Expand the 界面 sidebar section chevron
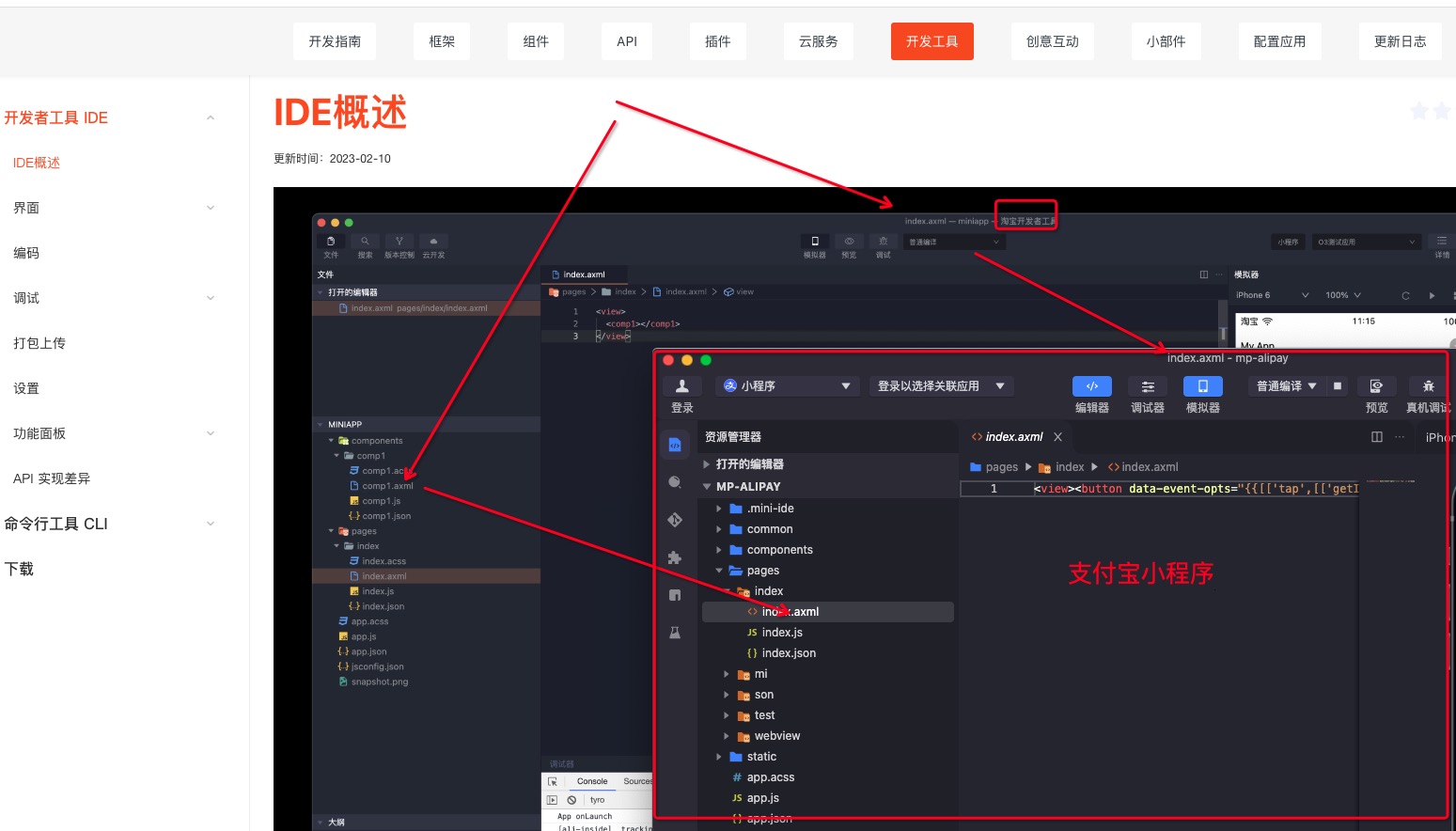This screenshot has width=1456, height=831. pos(211,208)
